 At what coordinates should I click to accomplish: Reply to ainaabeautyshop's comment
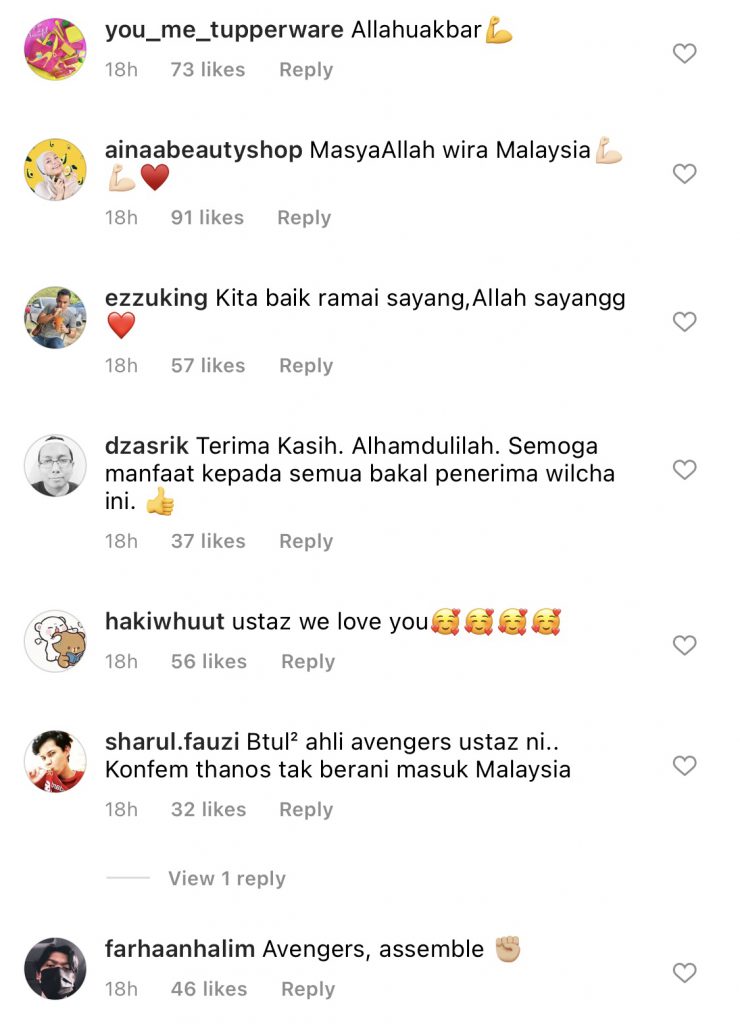[x=304, y=217]
